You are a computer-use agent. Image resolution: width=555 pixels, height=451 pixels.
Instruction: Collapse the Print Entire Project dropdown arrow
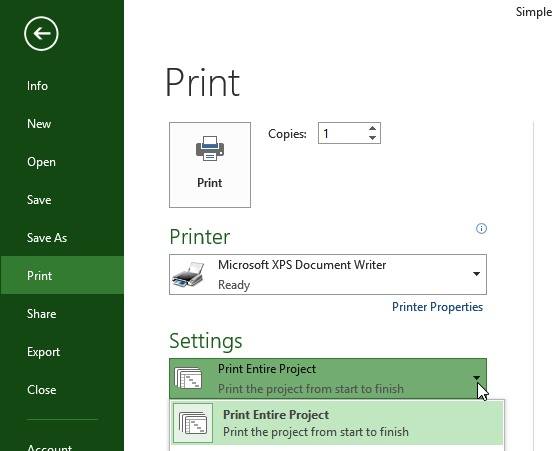point(476,378)
